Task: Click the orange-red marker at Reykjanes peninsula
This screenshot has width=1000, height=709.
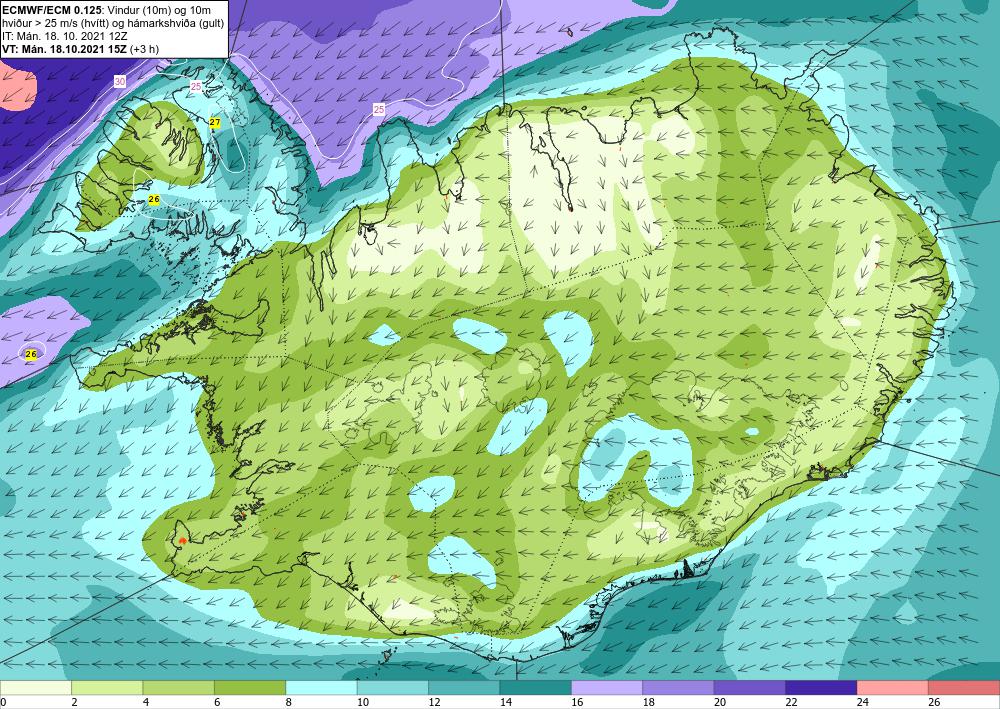Action: (x=182, y=541)
